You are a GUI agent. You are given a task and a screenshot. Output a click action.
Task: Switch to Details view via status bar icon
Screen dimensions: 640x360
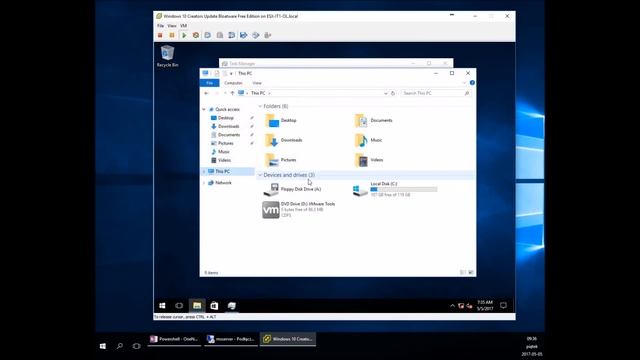tap(462, 273)
